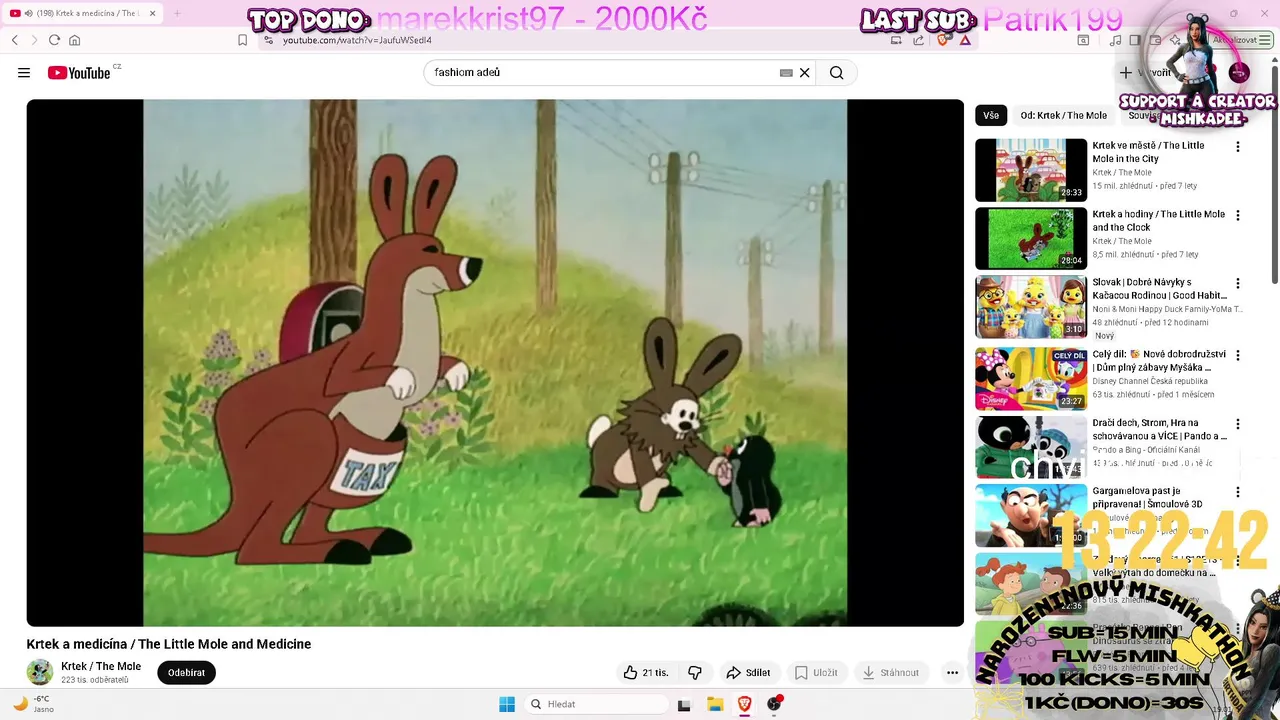1280x720 pixels.
Task: Go to the YouTube home logo
Action: click(x=79, y=73)
